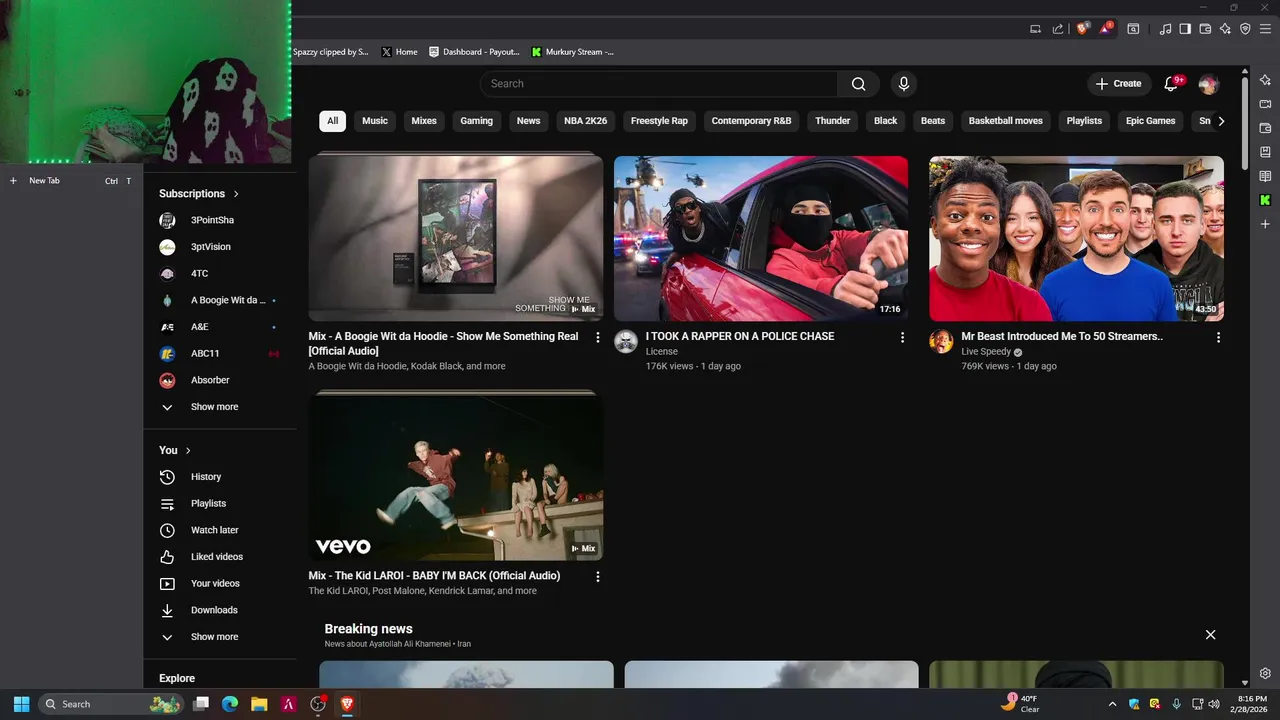Add a new sidebar item with plus icon
The height and width of the screenshot is (720, 1280).
[x=1265, y=224]
